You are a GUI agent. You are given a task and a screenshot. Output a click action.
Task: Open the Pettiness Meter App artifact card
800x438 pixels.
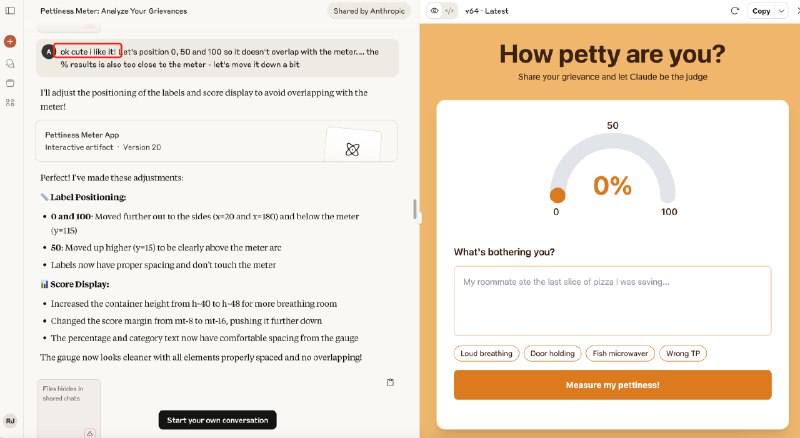(x=216, y=141)
